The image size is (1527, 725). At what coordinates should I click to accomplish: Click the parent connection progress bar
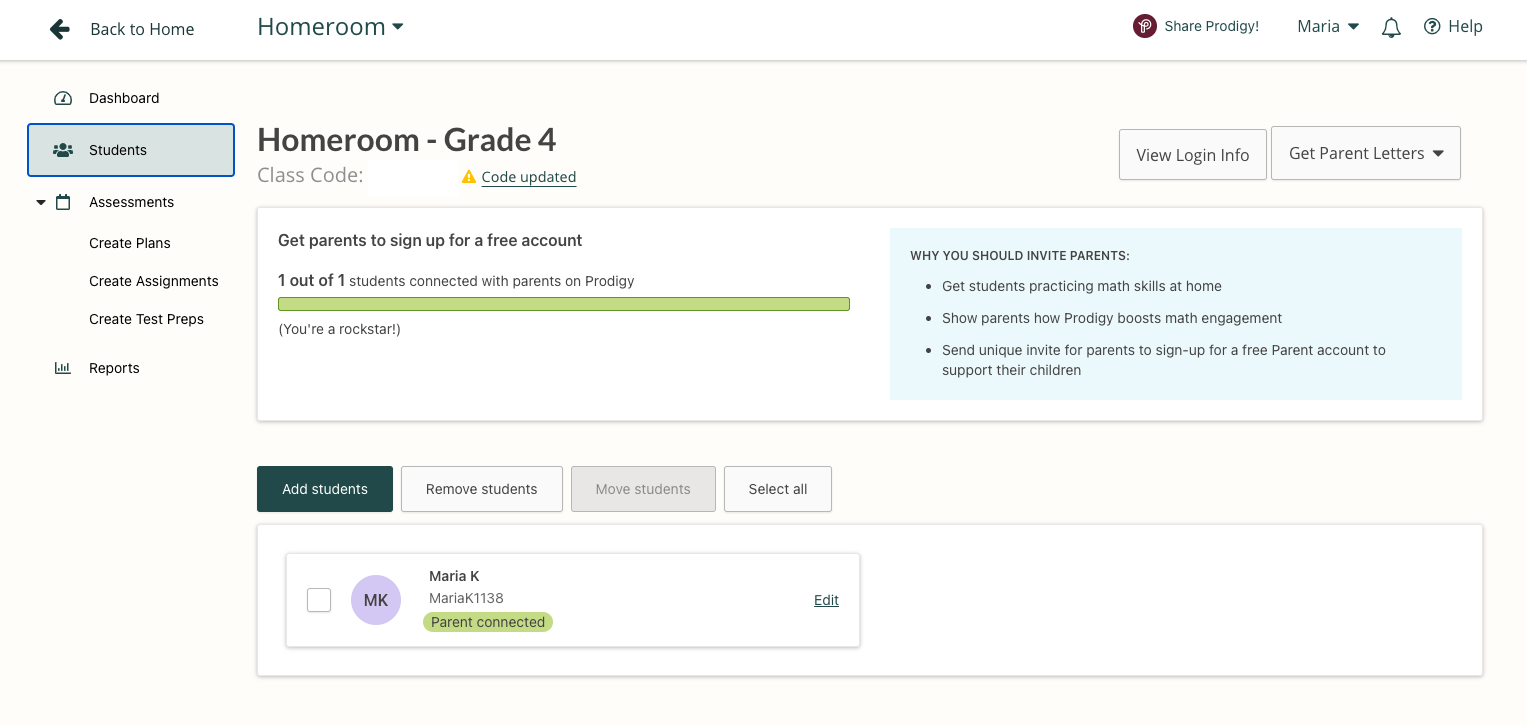point(564,303)
